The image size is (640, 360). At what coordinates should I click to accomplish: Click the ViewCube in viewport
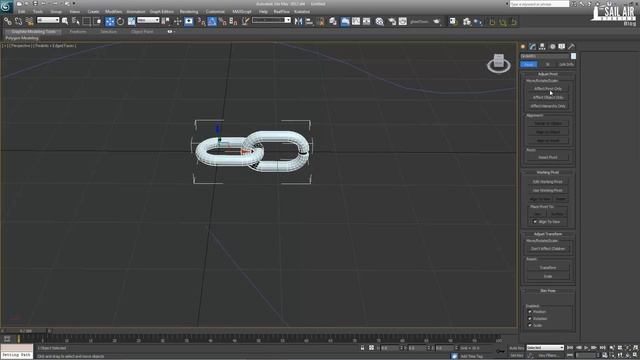click(498, 63)
